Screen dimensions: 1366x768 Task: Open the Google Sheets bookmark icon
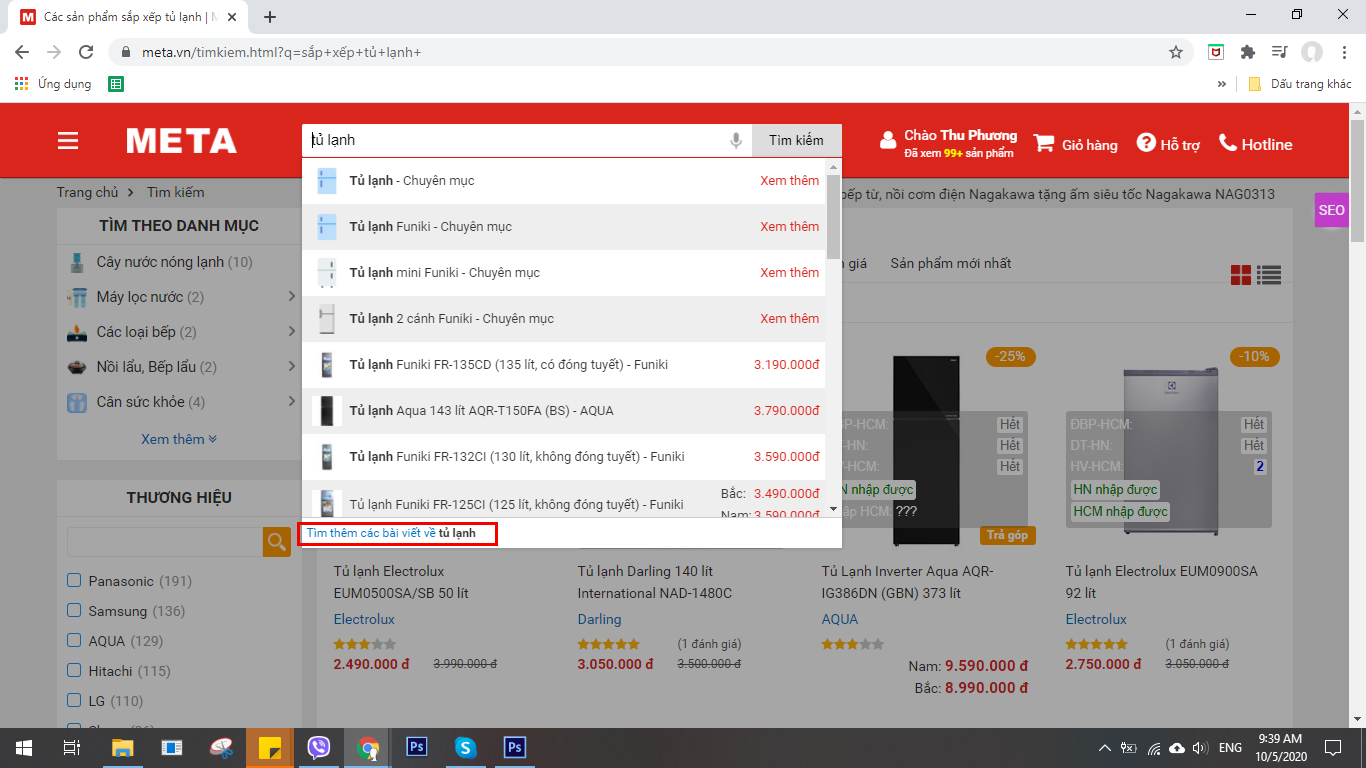point(116,84)
